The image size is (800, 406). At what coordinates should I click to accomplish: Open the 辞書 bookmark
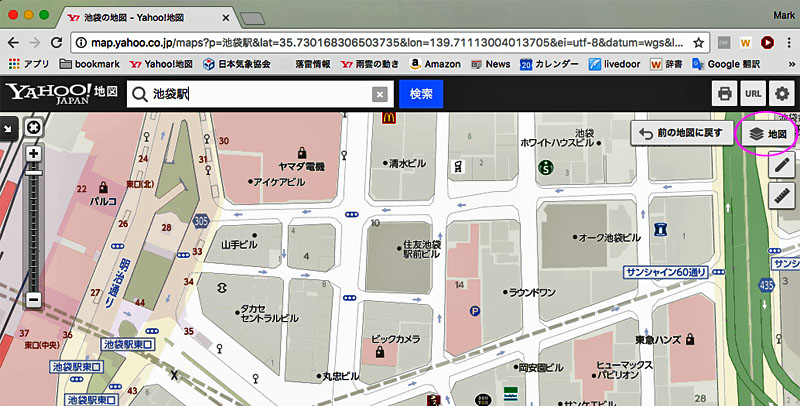[x=666, y=64]
